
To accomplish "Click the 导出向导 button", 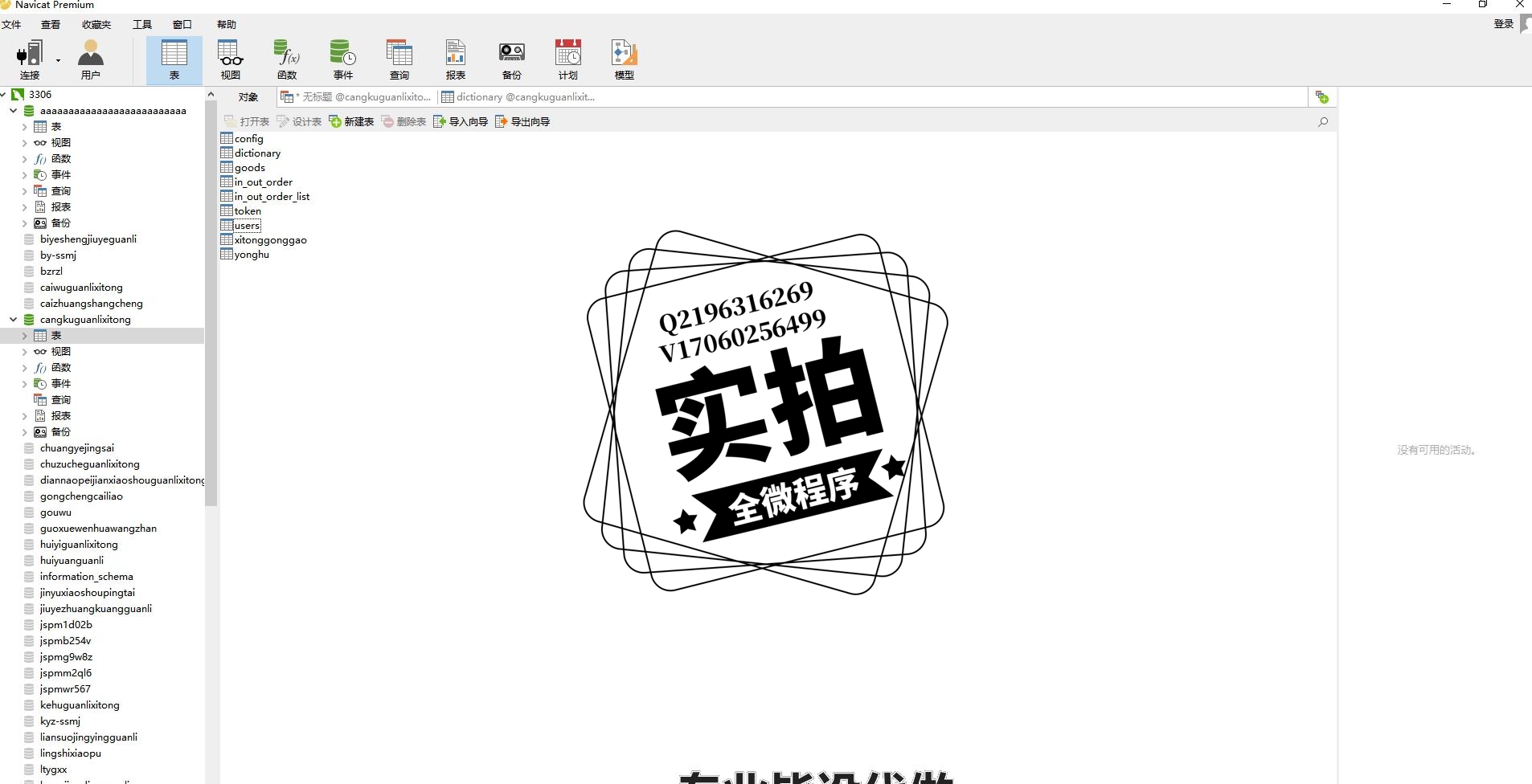I will point(522,121).
